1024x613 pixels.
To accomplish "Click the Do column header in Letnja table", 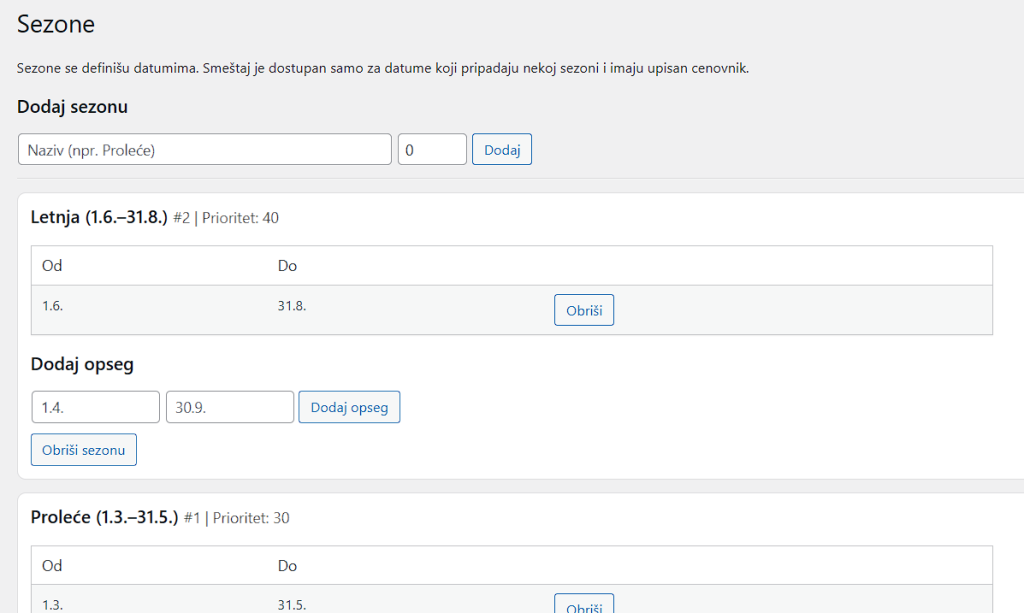I will [287, 266].
